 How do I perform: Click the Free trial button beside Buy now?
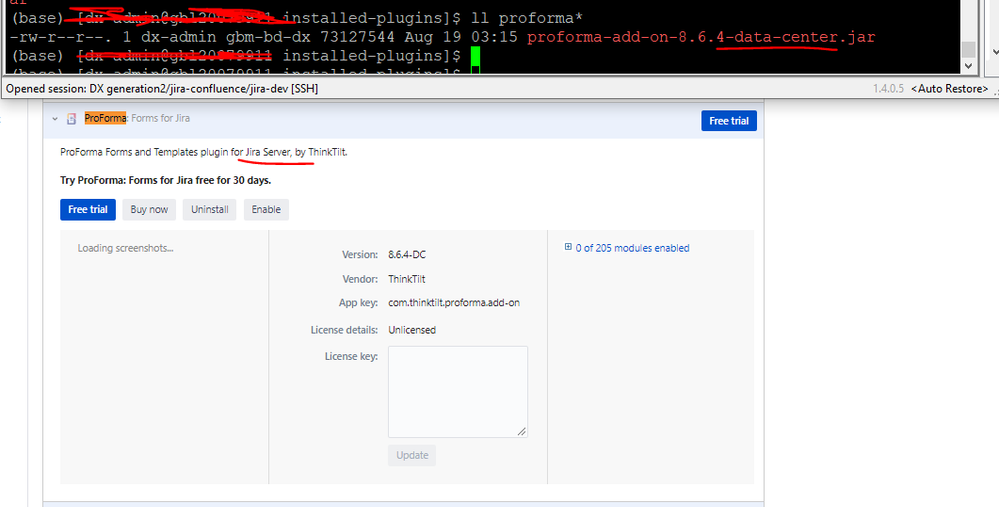pos(88,210)
